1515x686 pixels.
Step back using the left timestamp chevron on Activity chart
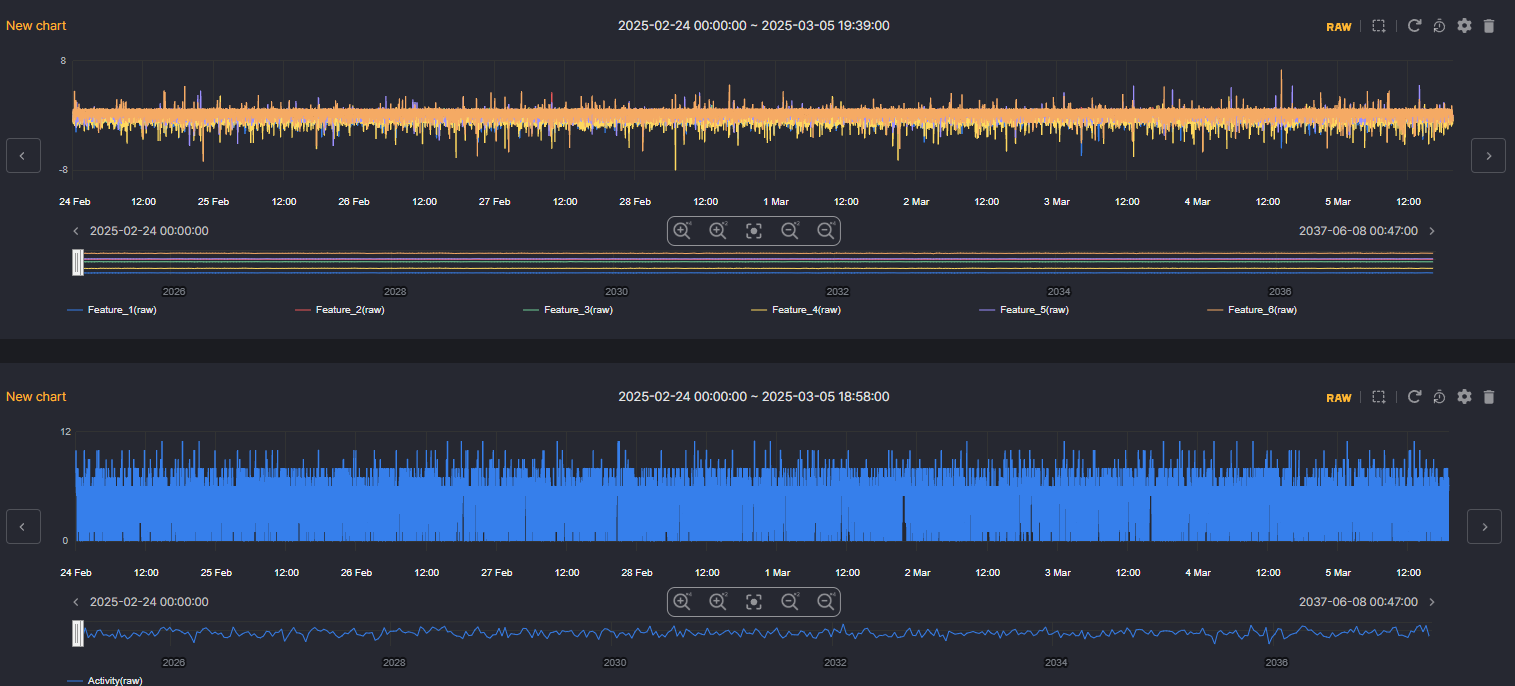tap(75, 601)
